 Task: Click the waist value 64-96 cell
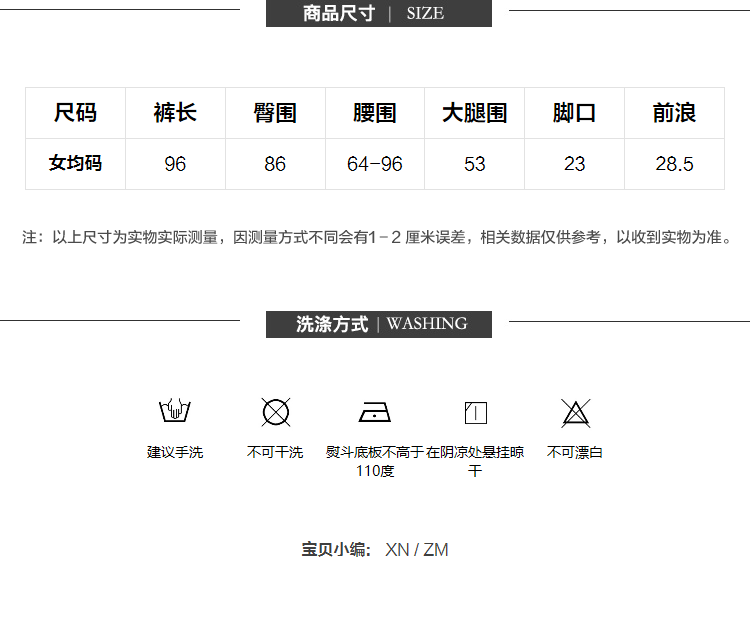pyautogui.click(x=375, y=164)
